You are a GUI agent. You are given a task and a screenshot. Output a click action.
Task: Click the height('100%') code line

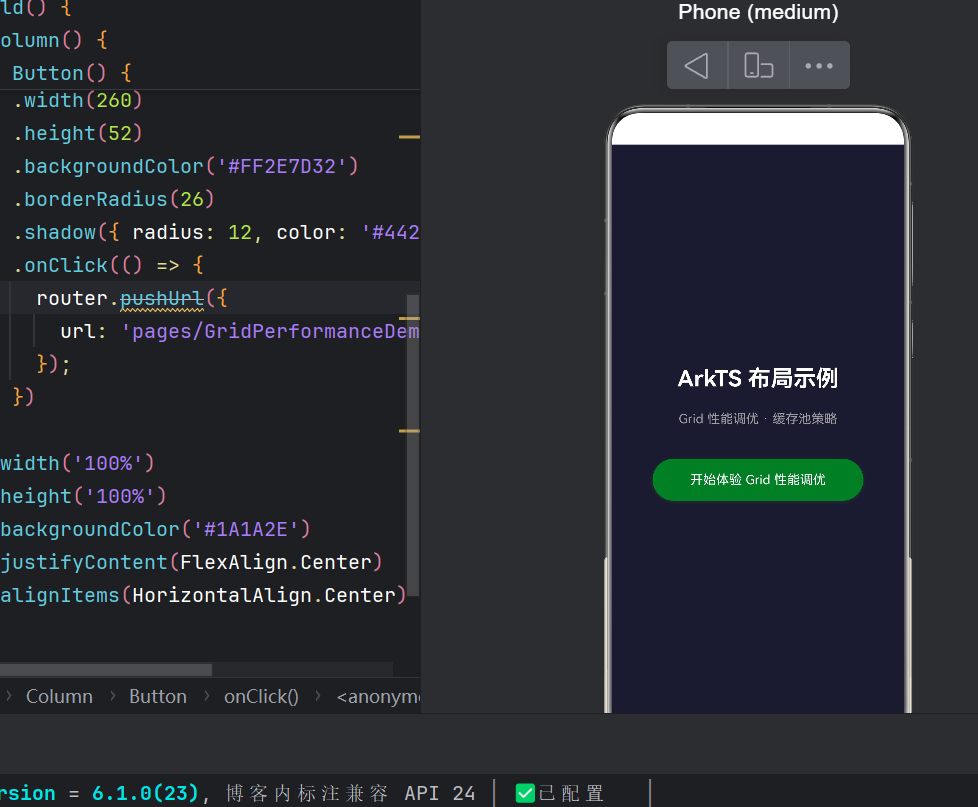point(84,496)
